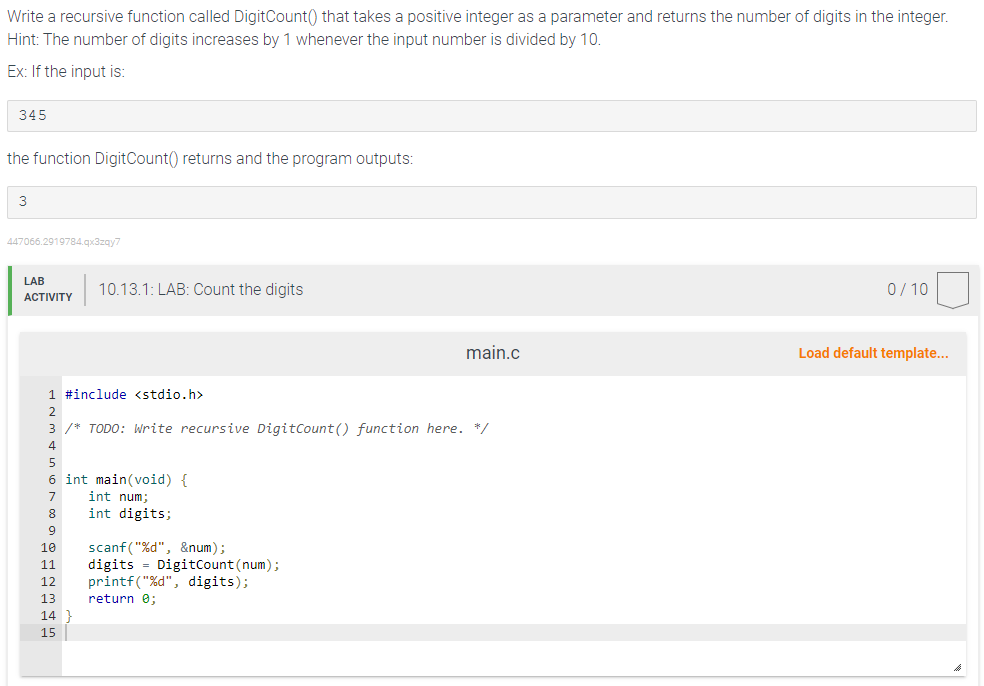Click line number 1 in the editor gutter
Screen dimensions: 984x686
point(49,394)
